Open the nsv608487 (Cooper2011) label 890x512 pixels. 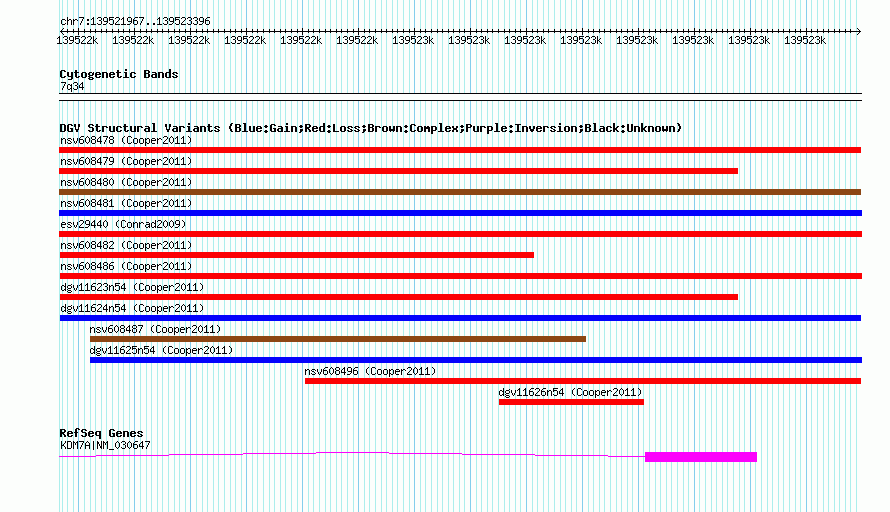tap(155, 329)
